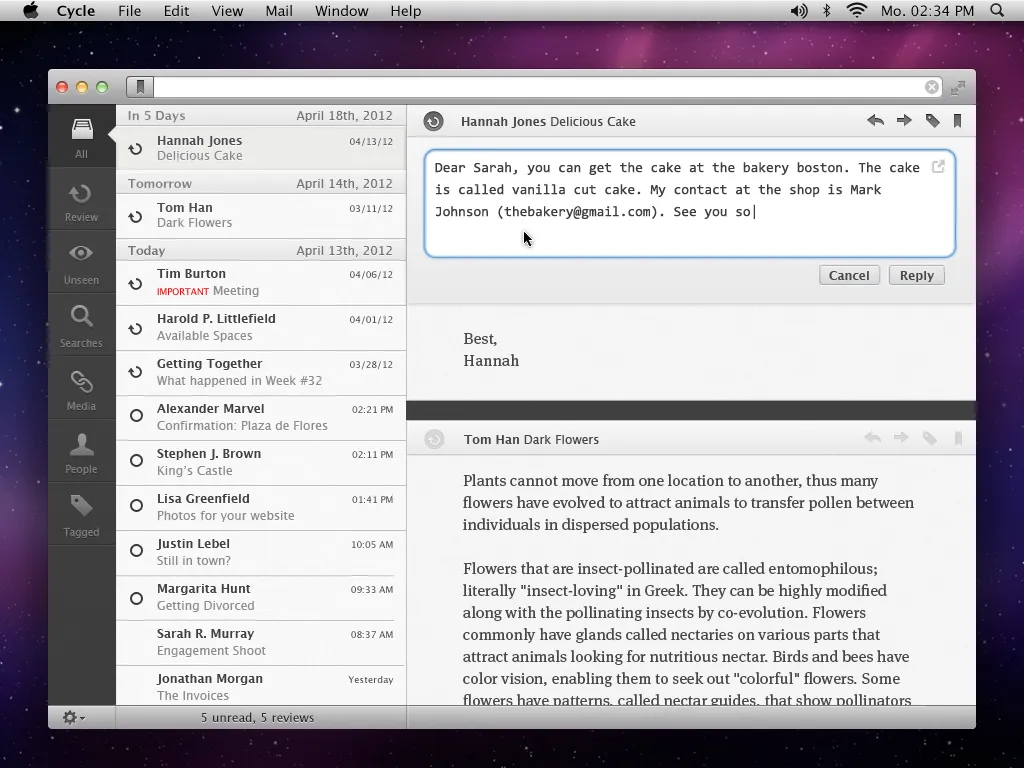1024x768 pixels.
Task: Select the Sarah R. Murray Engagement Shoot email
Action: pyautogui.click(x=261, y=643)
